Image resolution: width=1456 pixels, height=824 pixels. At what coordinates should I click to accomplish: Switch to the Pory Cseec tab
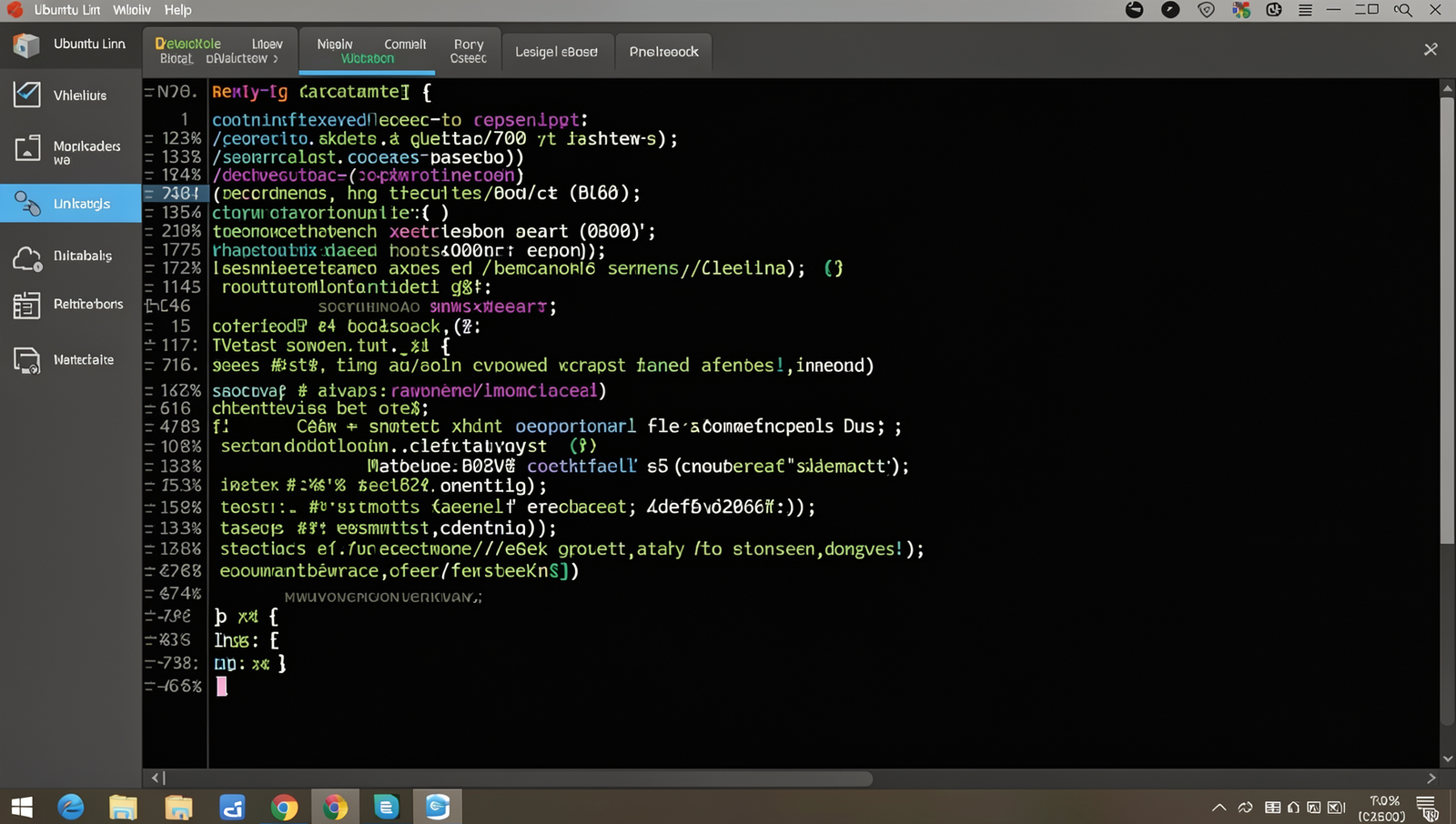pos(469,51)
